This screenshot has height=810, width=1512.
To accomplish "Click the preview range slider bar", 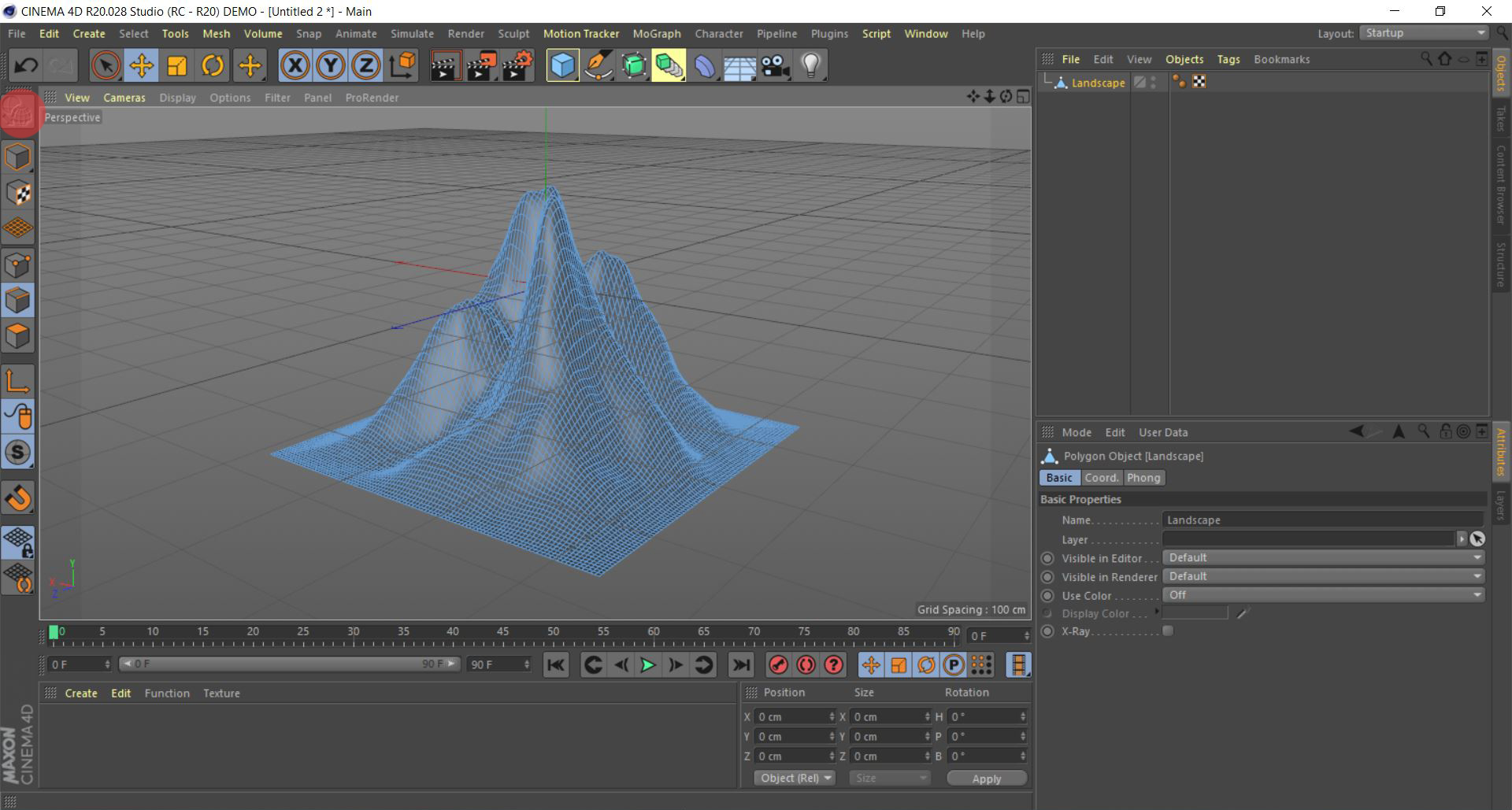I will 289,664.
